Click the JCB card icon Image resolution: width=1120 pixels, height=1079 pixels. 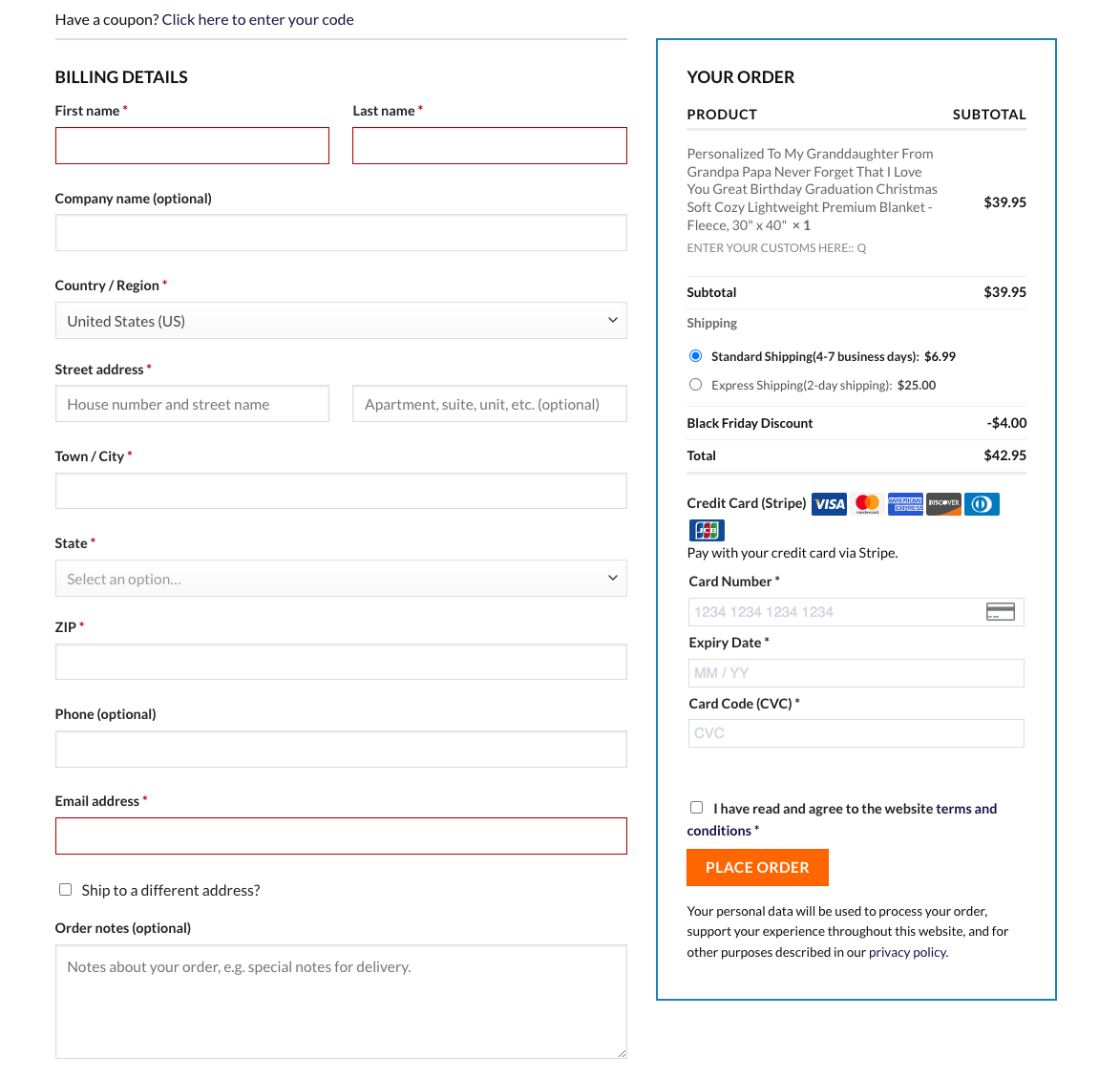click(707, 530)
